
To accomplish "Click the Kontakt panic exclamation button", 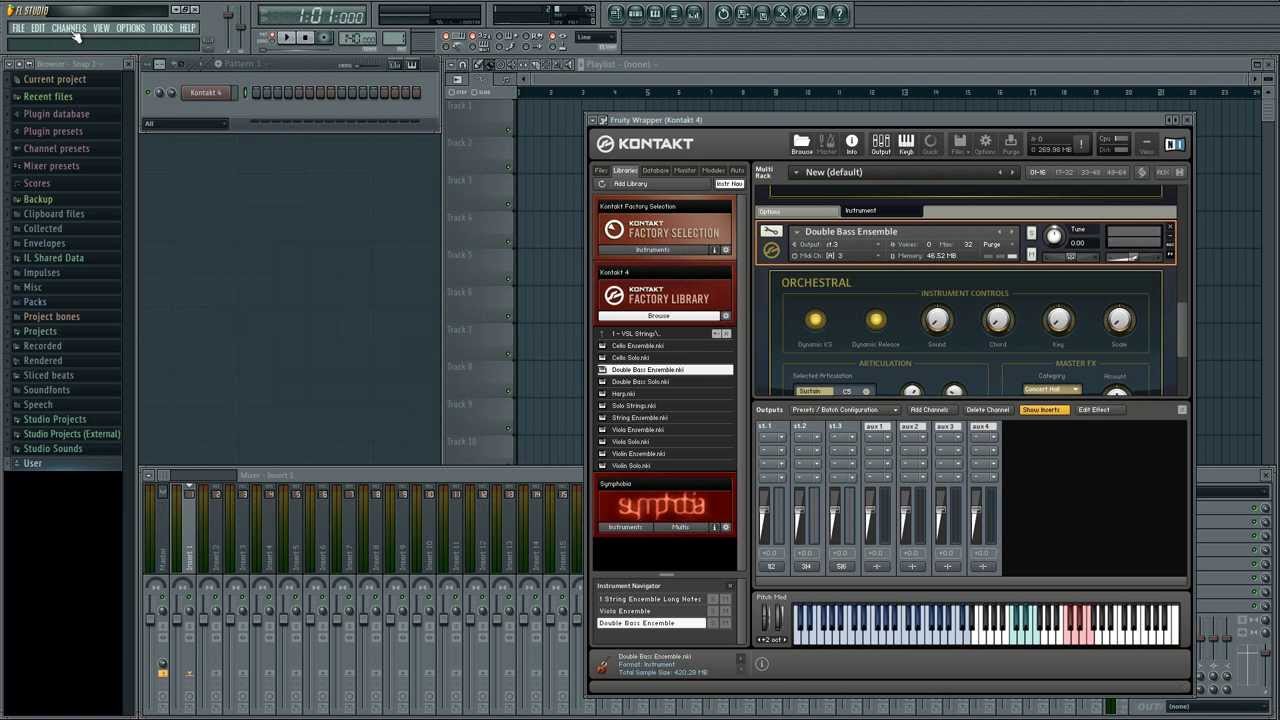I will click(1080, 144).
